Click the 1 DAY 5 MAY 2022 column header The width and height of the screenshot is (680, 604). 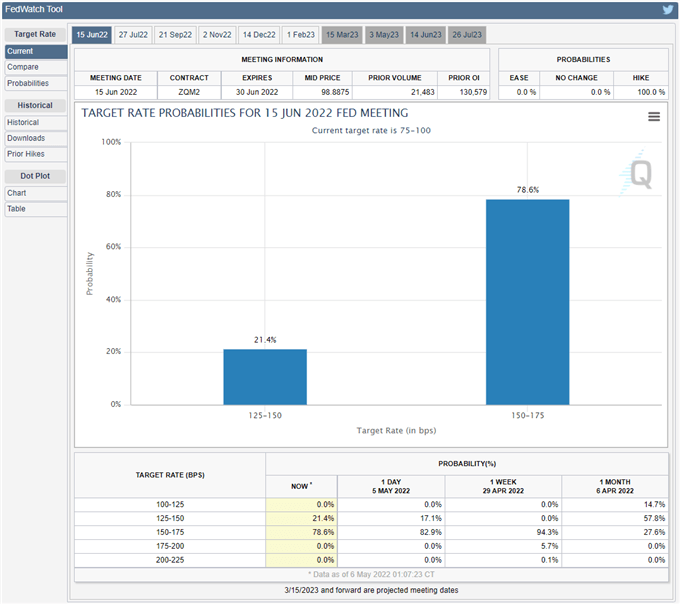pyautogui.click(x=391, y=486)
